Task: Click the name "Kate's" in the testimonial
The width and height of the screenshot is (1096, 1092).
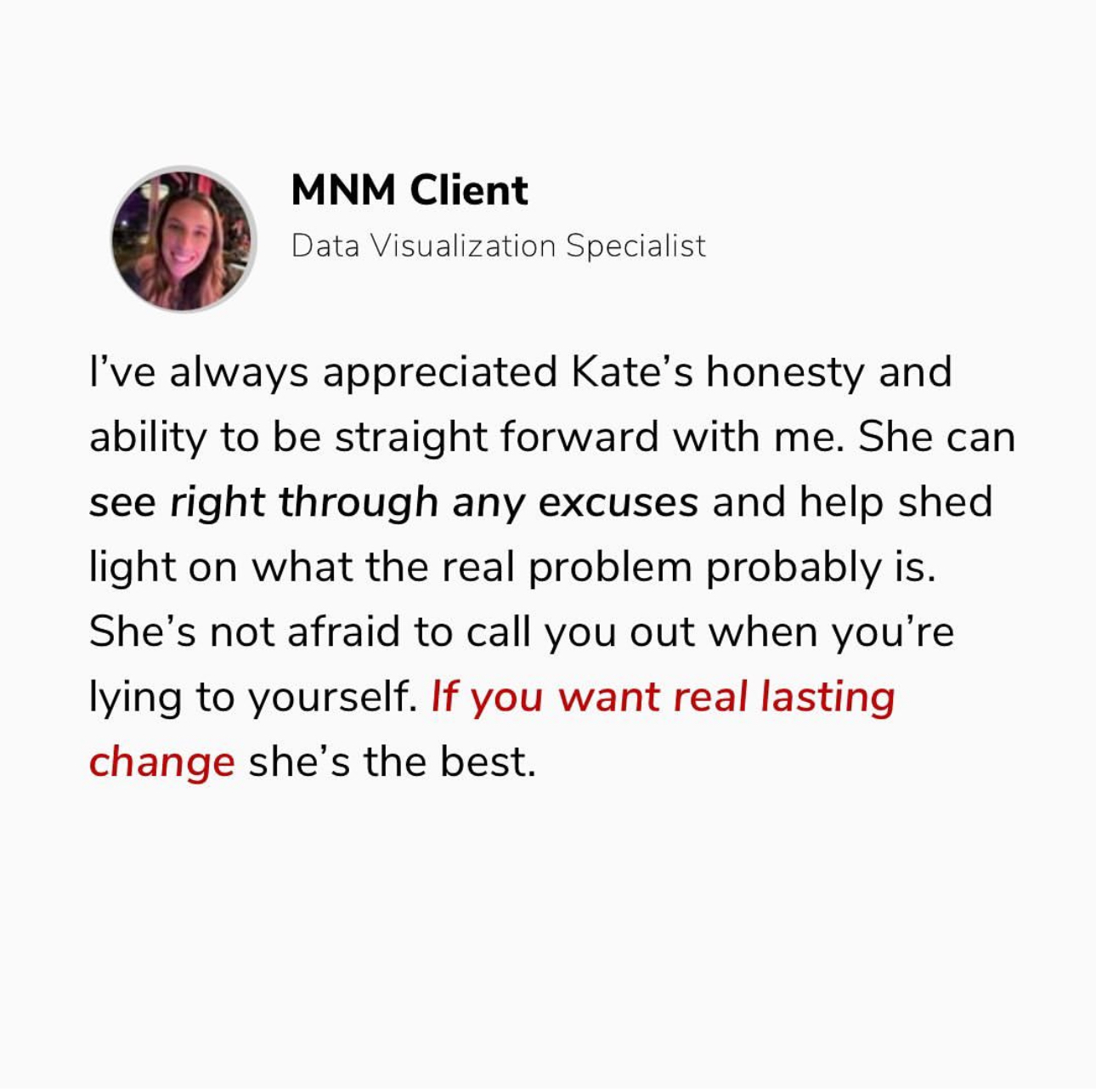Action: click(632, 372)
